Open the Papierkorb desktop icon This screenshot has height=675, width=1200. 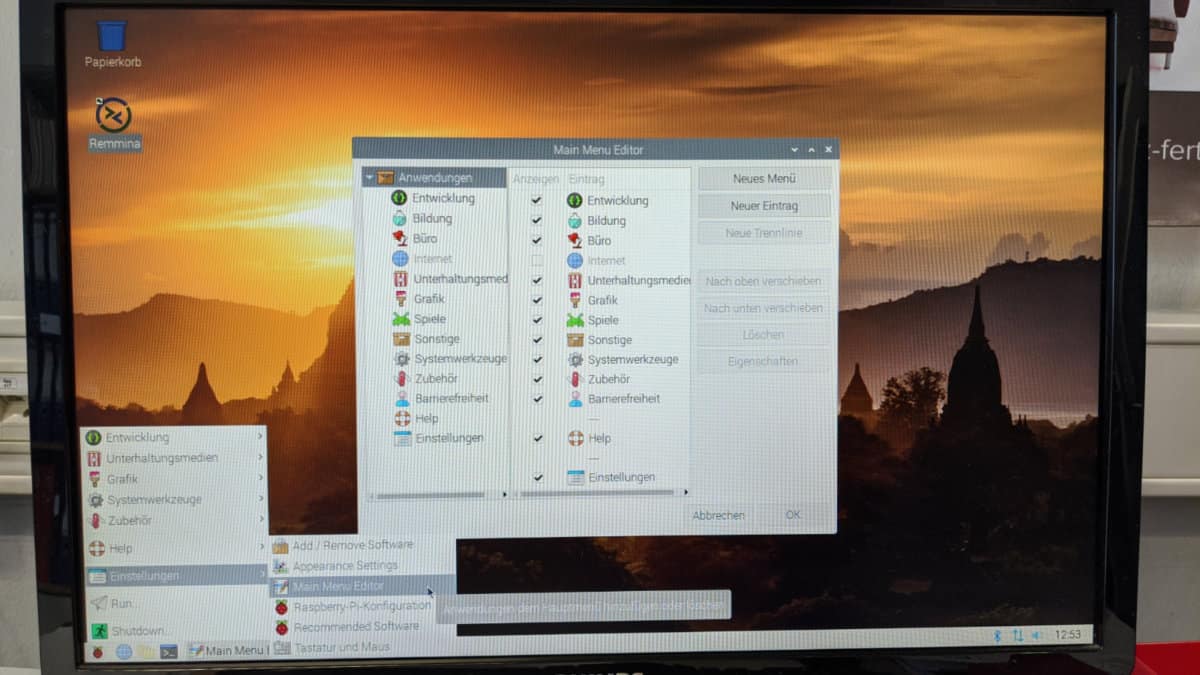[x=112, y=37]
